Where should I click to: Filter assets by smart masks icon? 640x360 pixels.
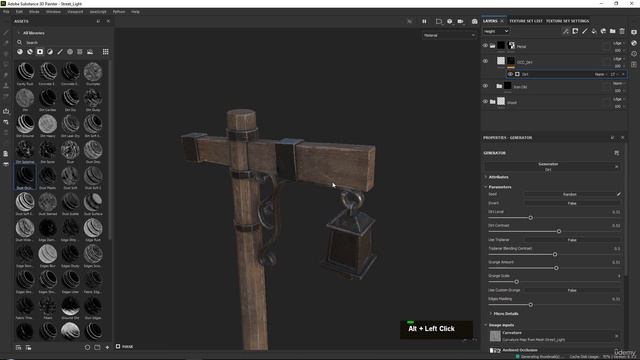point(40,52)
